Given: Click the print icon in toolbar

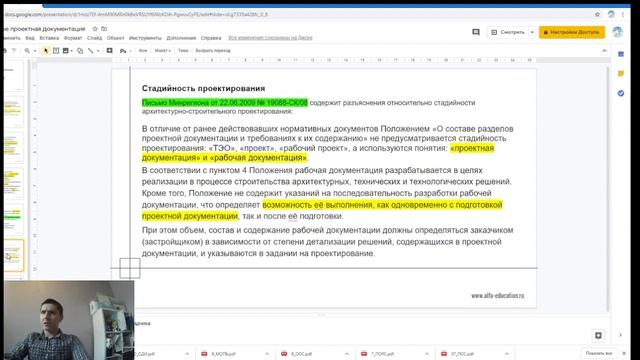Looking at the screenshot, I should pos(5,51).
